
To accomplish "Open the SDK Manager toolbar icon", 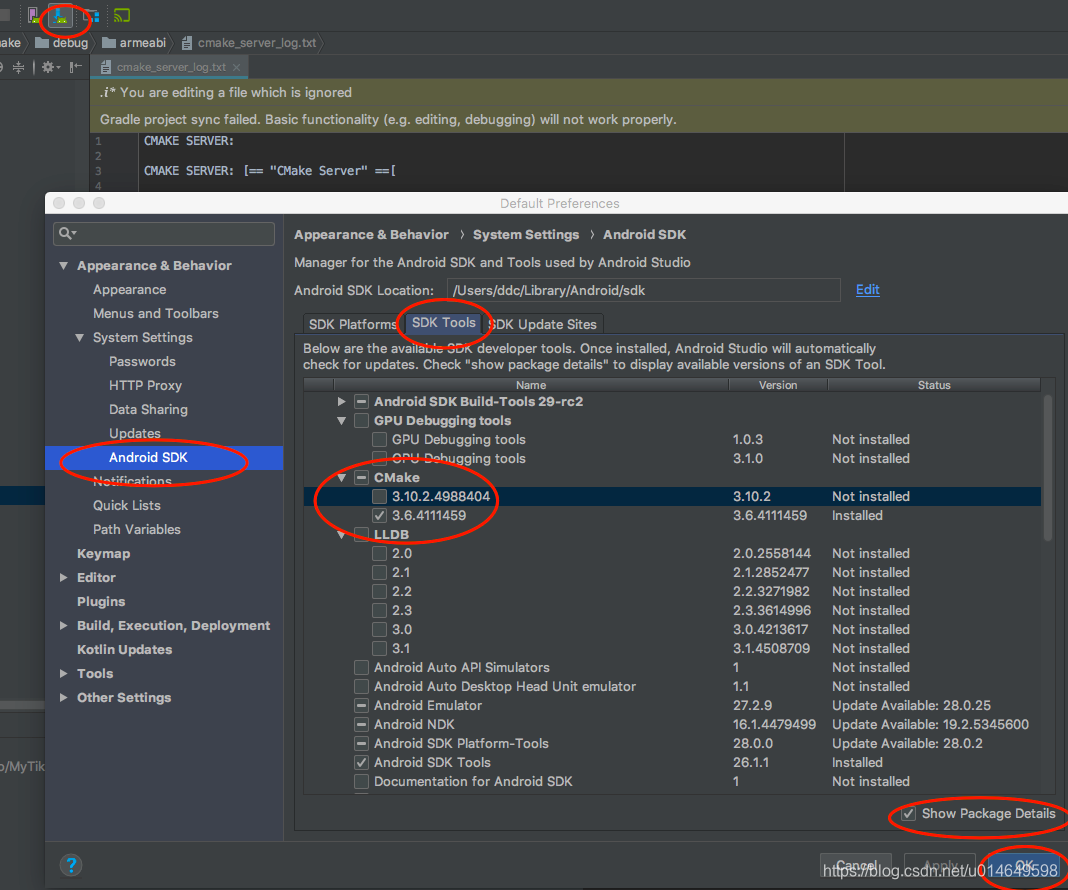I will (x=61, y=15).
